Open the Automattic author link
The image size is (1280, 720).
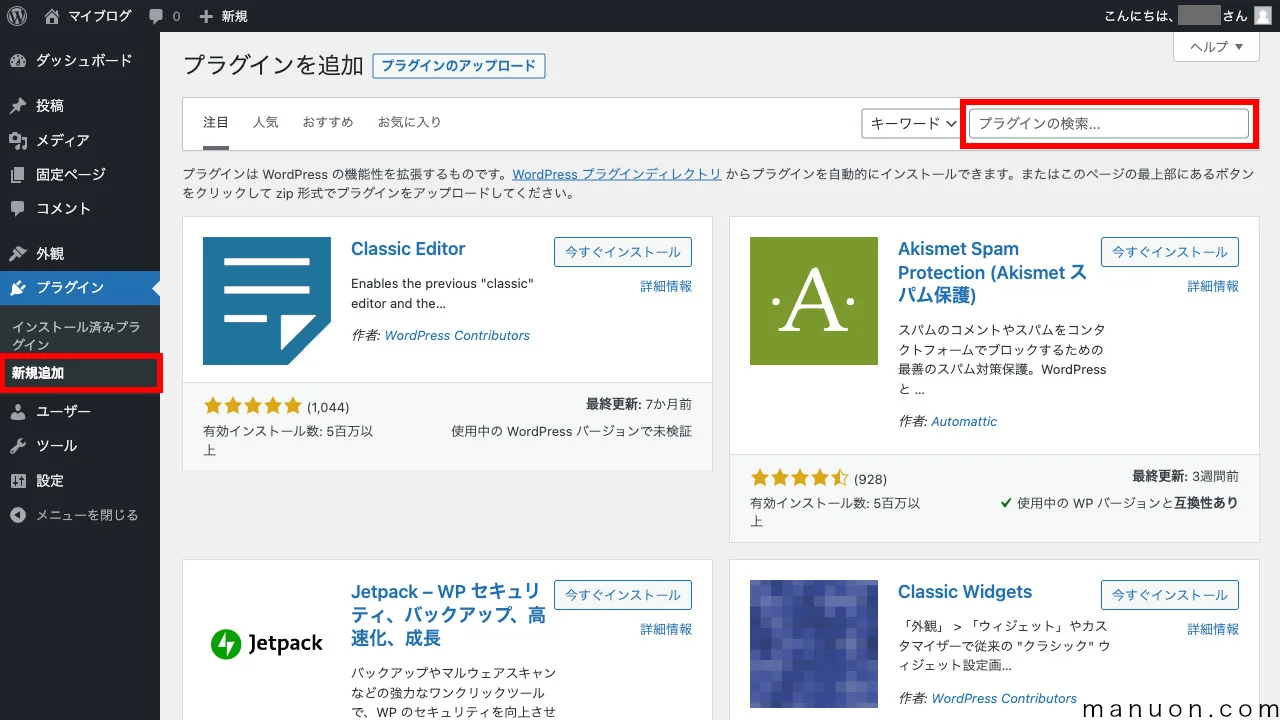coord(964,422)
